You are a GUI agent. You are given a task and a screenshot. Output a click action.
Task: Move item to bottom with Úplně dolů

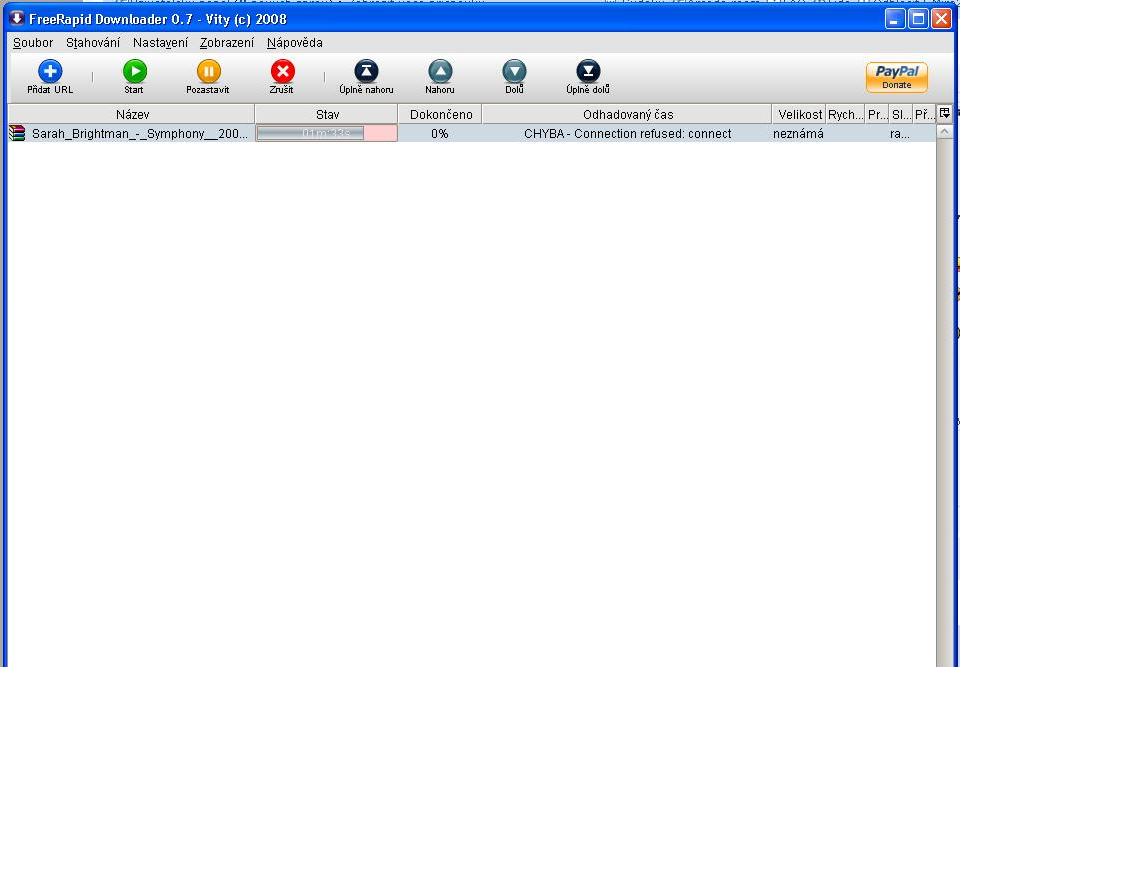(588, 71)
